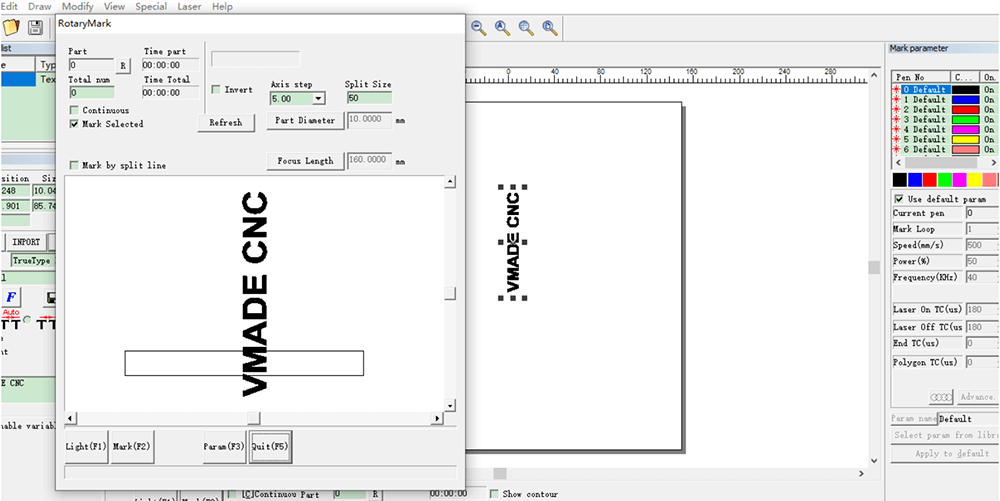Click the preview scroll up arrow

[x=450, y=182]
